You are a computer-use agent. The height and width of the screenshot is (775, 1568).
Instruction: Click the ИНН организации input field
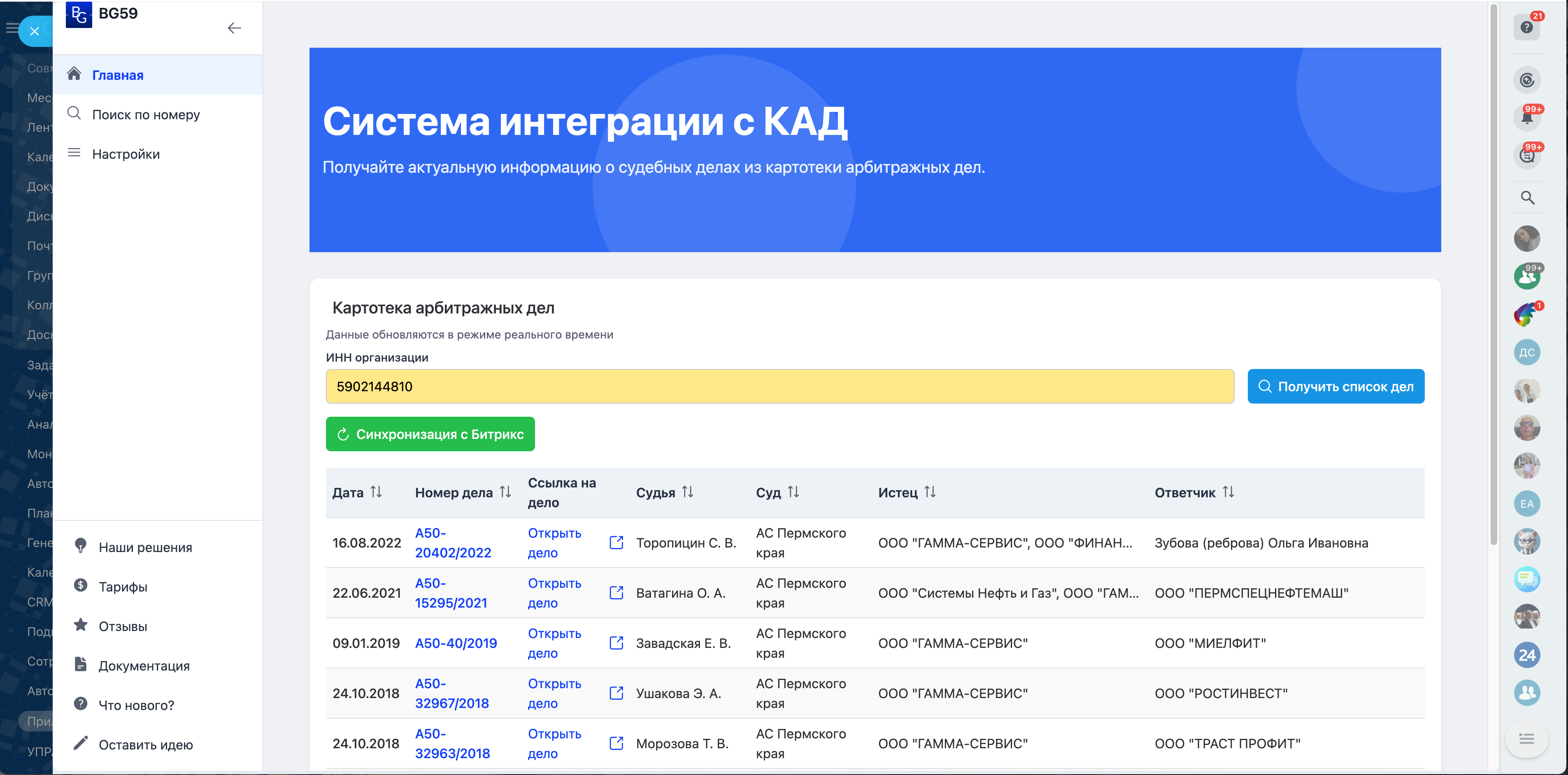(779, 386)
